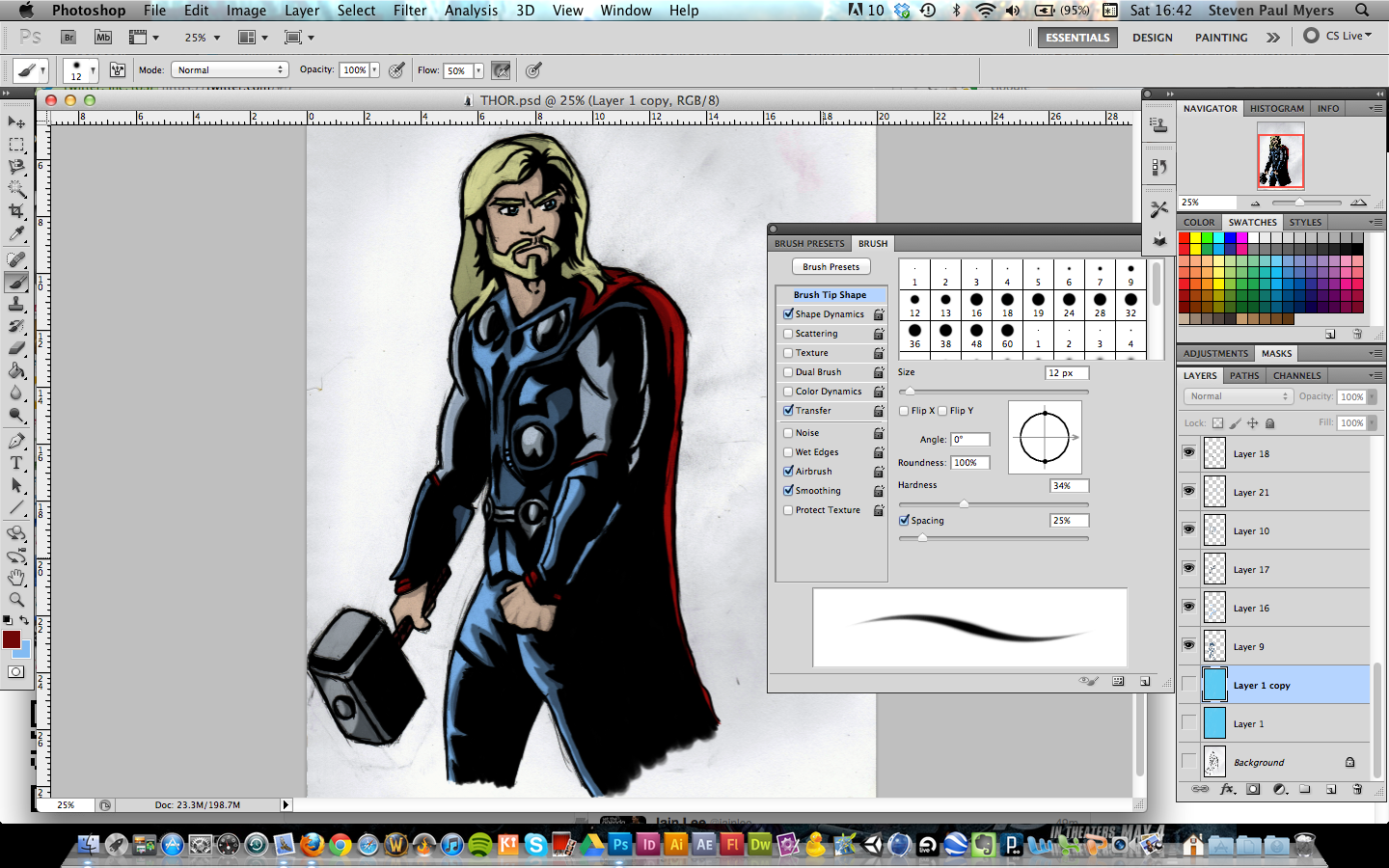Select the Zoom tool

point(16,600)
